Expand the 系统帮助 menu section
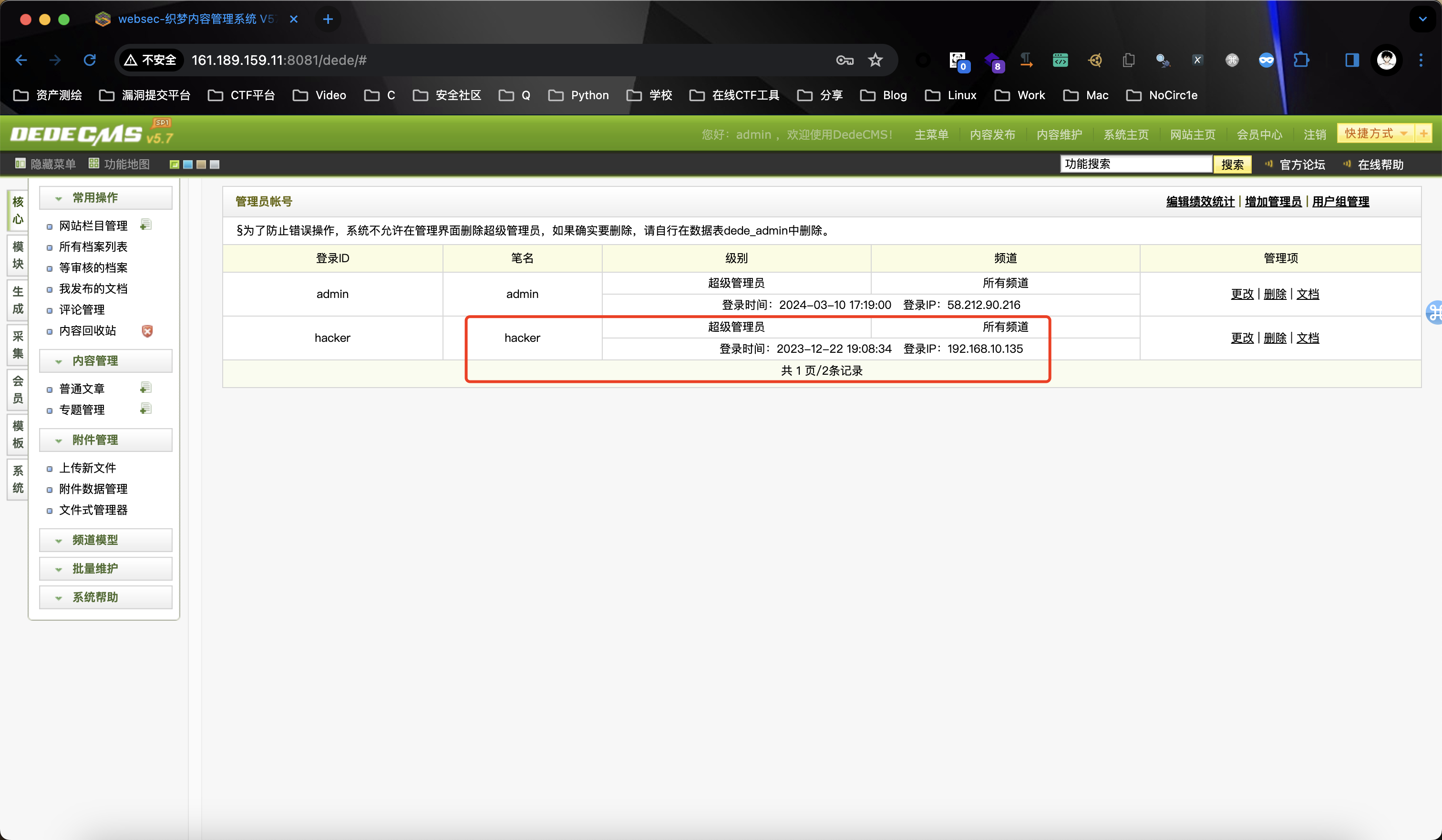 click(x=106, y=597)
